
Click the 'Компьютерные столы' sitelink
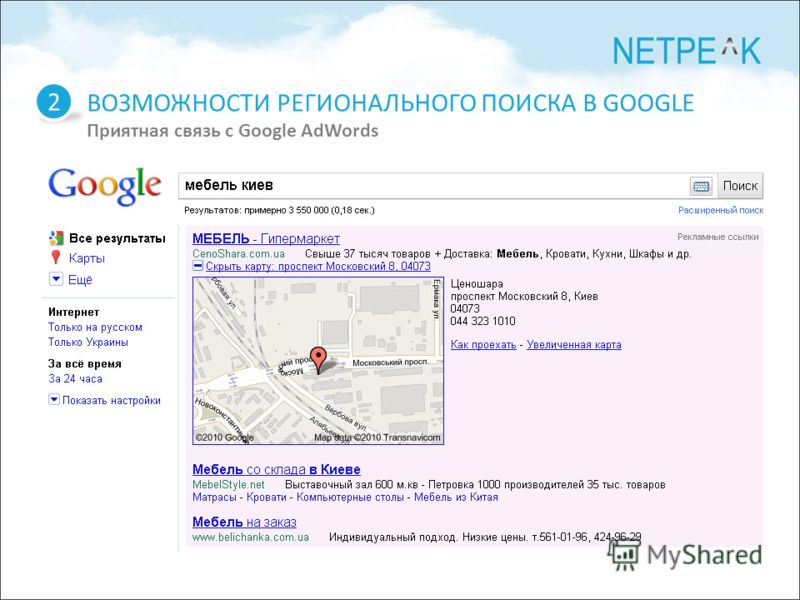350,497
